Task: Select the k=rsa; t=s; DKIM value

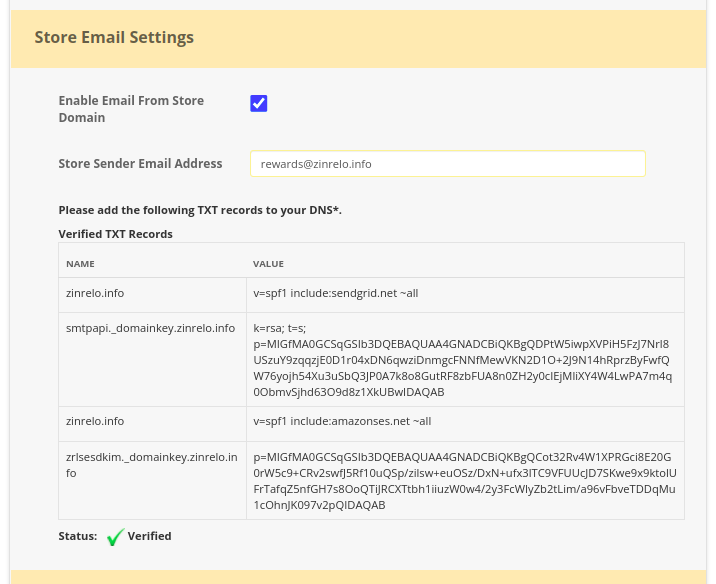Action: click(x=465, y=359)
